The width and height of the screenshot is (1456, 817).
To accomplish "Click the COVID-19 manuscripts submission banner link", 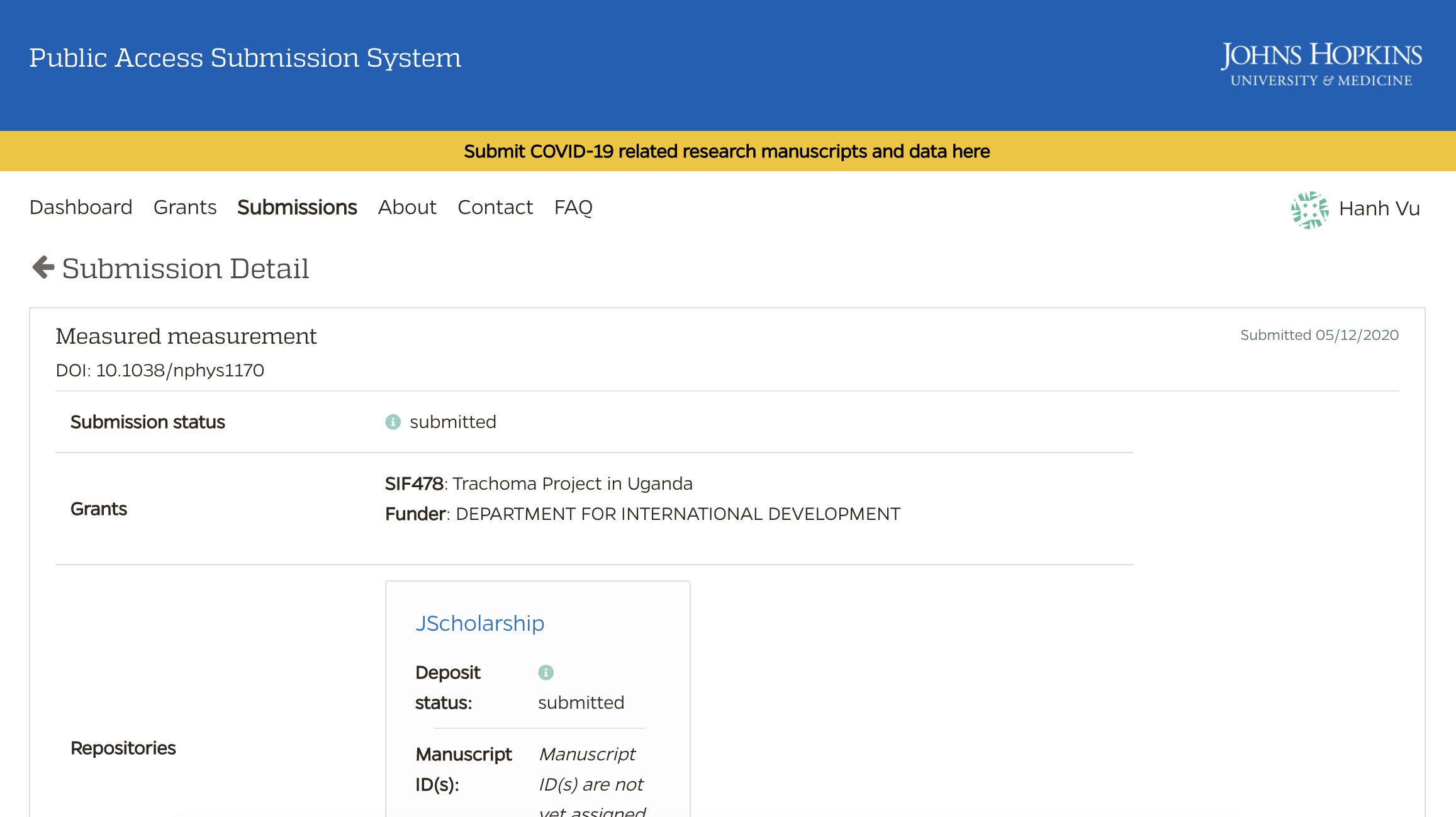I will (x=727, y=151).
